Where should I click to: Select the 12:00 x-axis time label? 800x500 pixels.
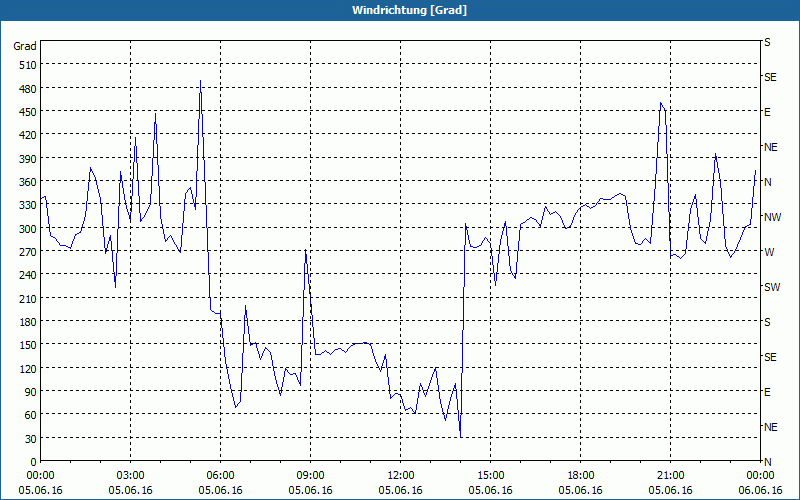point(401,476)
